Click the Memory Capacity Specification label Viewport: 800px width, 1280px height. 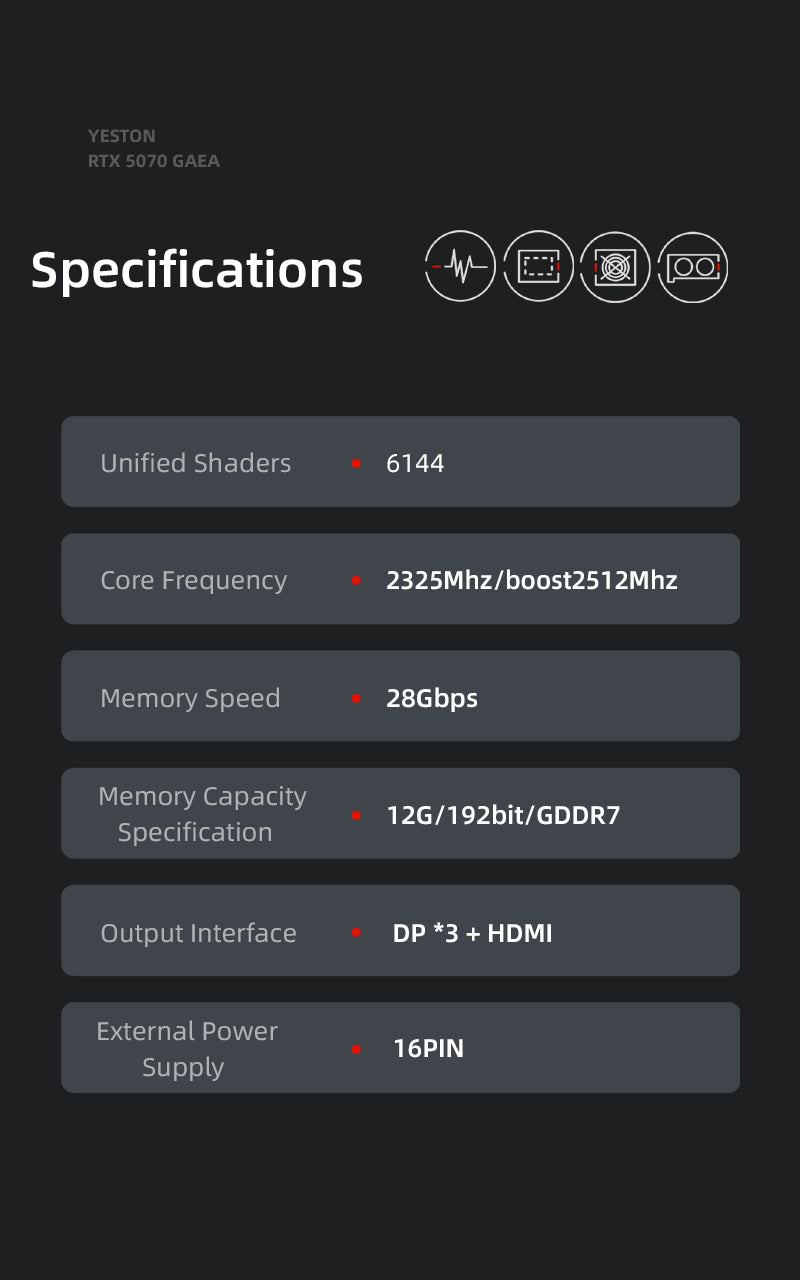[202, 814]
